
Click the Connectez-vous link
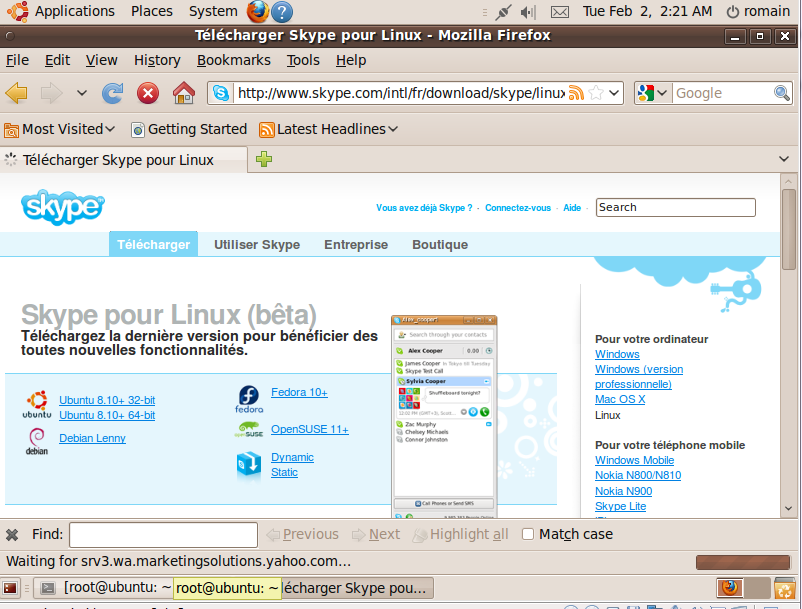pos(518,208)
